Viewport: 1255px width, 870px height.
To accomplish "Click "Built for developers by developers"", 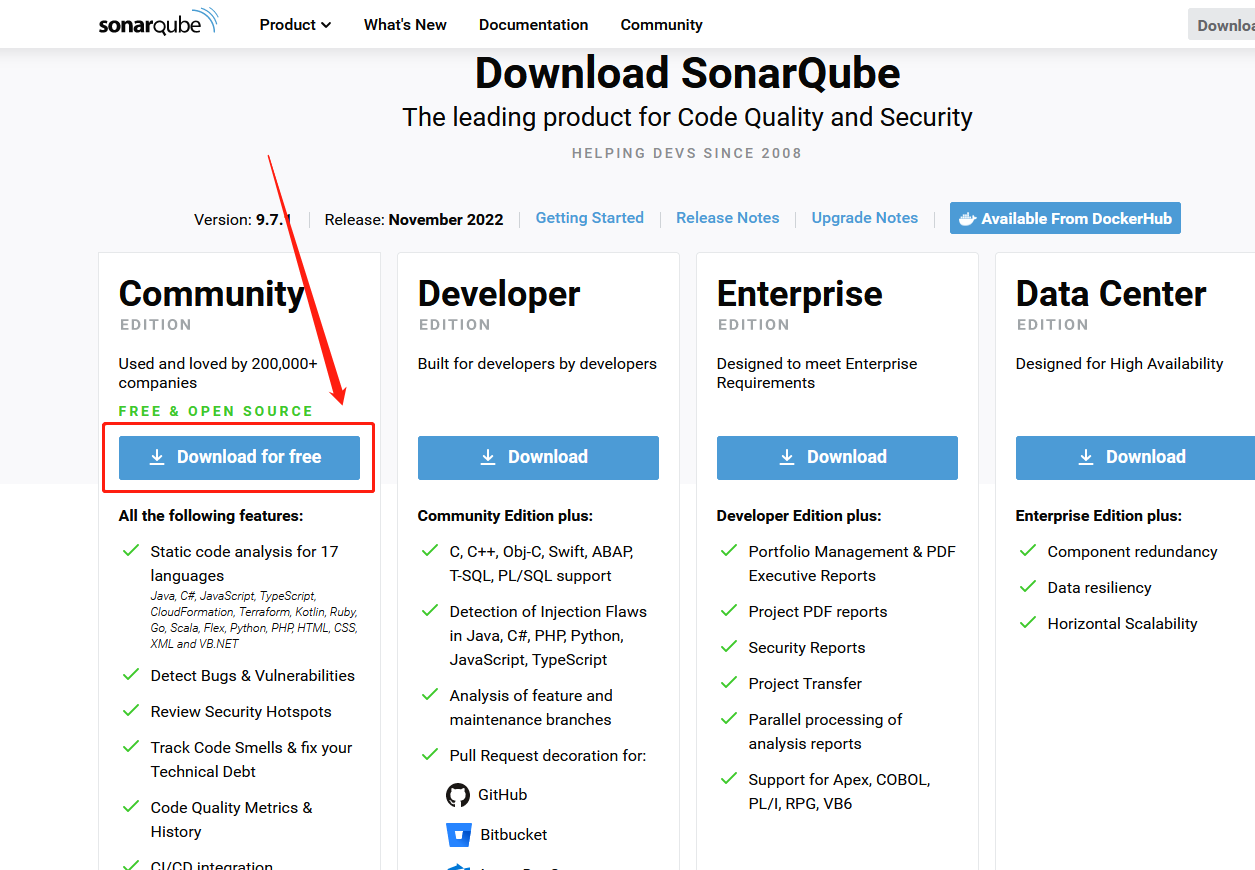I will point(537,364).
